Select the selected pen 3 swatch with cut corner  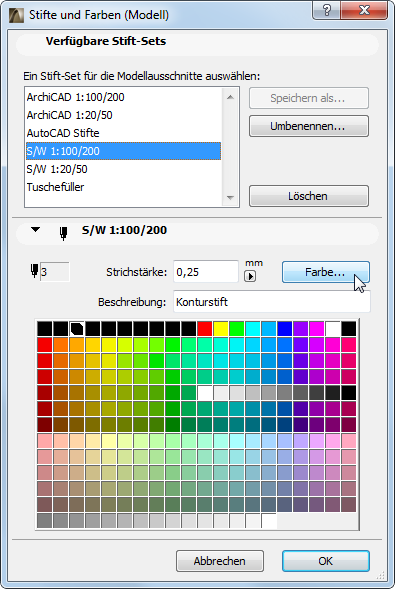[77, 329]
